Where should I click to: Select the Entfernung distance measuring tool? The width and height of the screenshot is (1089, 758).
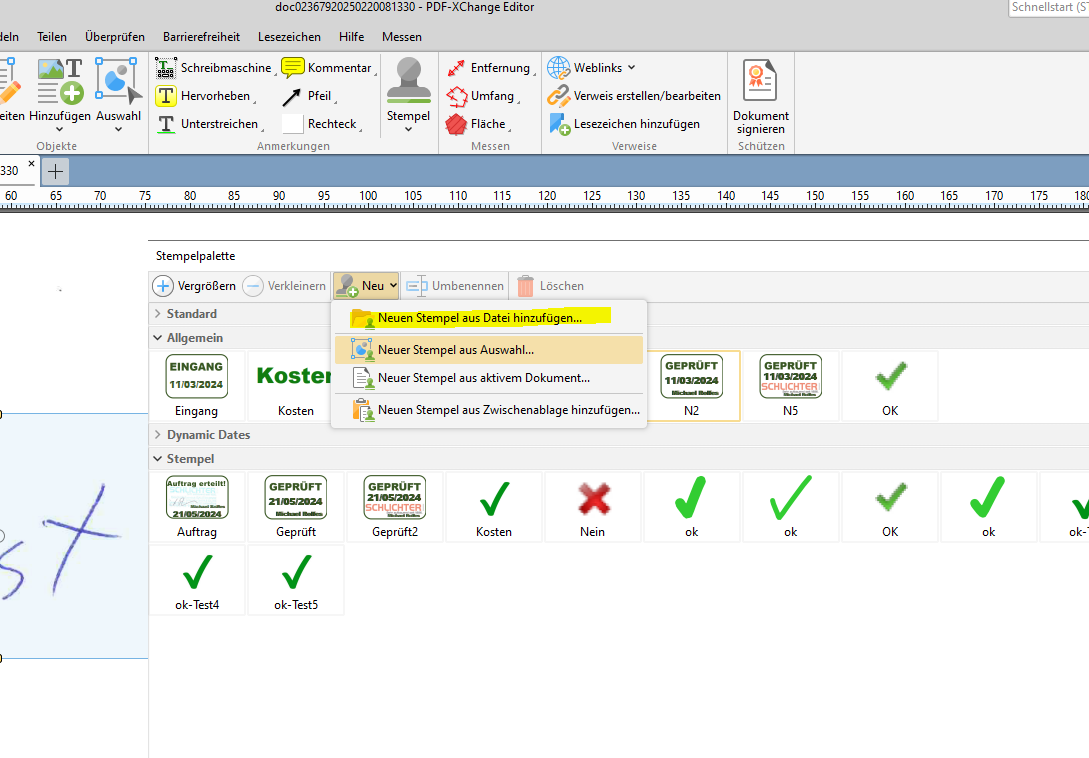click(488, 68)
